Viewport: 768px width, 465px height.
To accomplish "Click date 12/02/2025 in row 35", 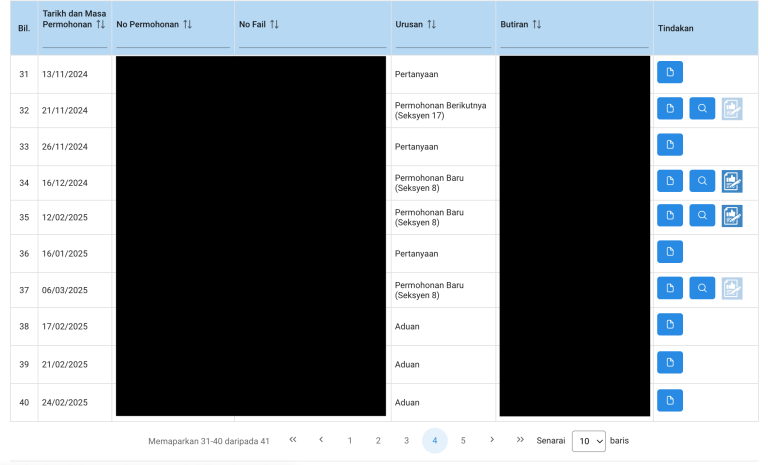I will point(65,218).
